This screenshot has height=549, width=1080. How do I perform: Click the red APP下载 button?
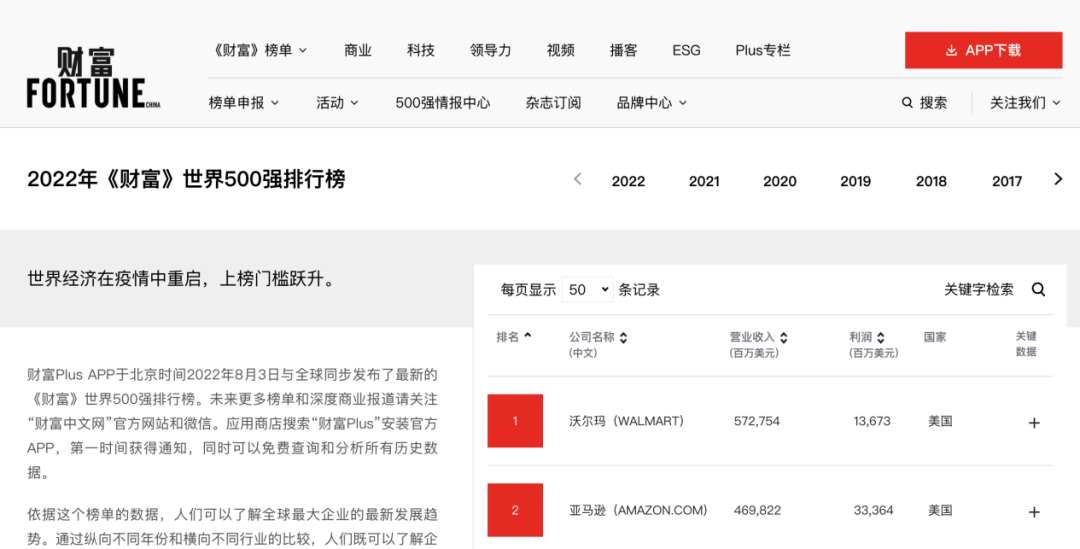[x=984, y=50]
